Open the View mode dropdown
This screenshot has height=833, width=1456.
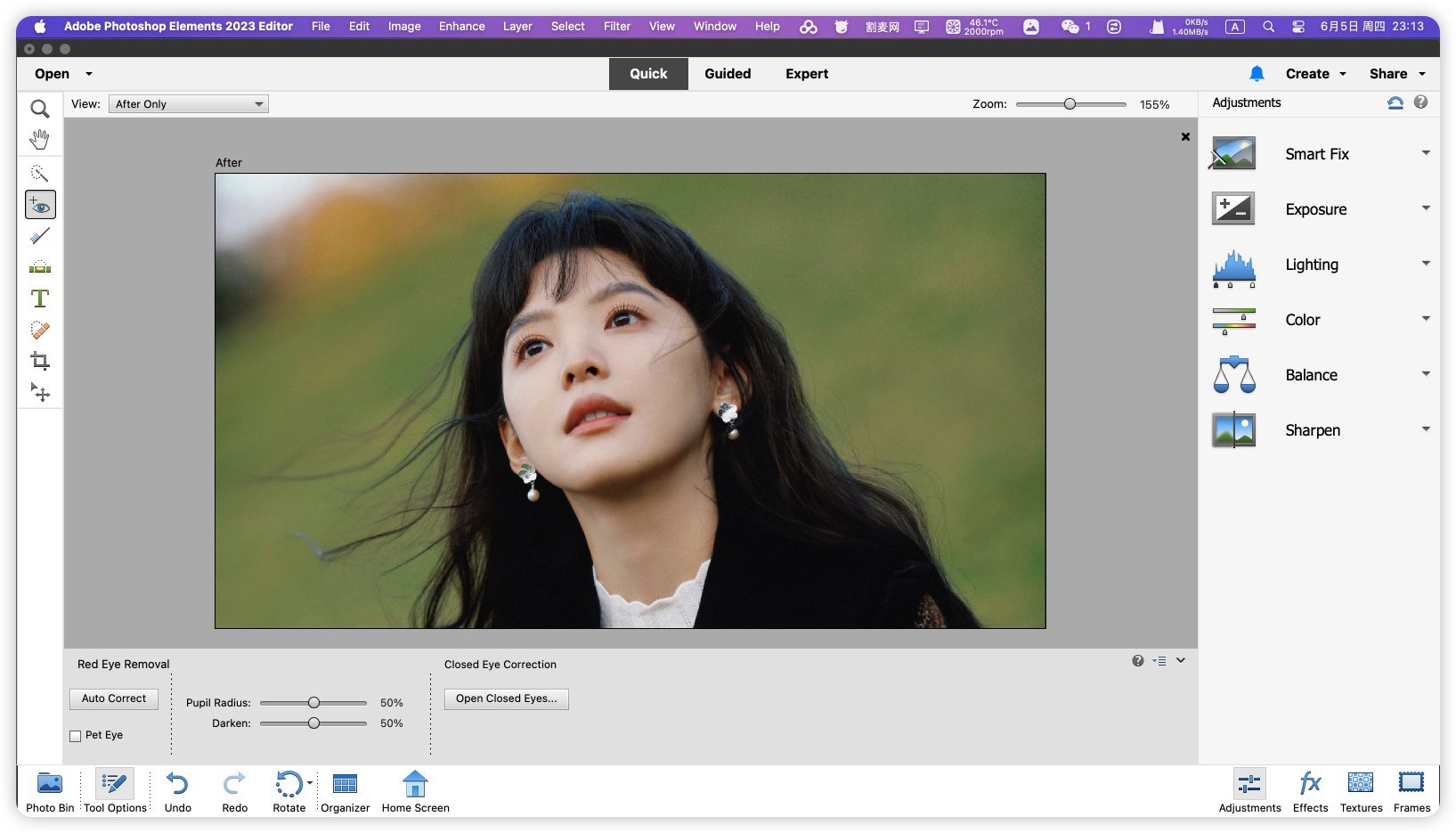(x=188, y=104)
